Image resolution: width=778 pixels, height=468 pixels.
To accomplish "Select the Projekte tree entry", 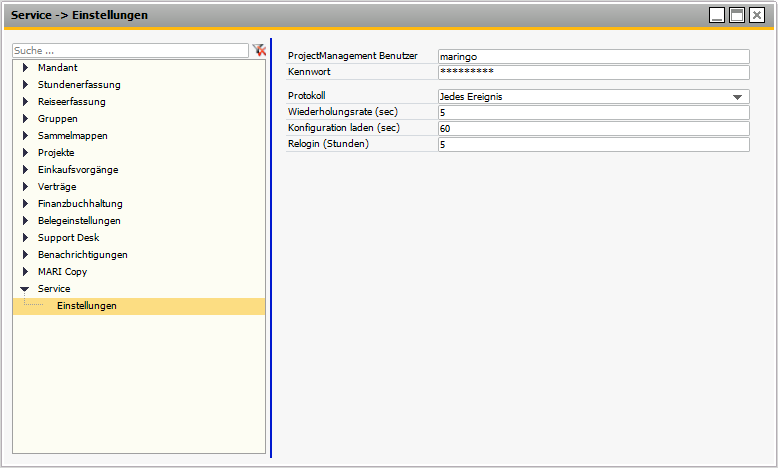I will point(56,152).
